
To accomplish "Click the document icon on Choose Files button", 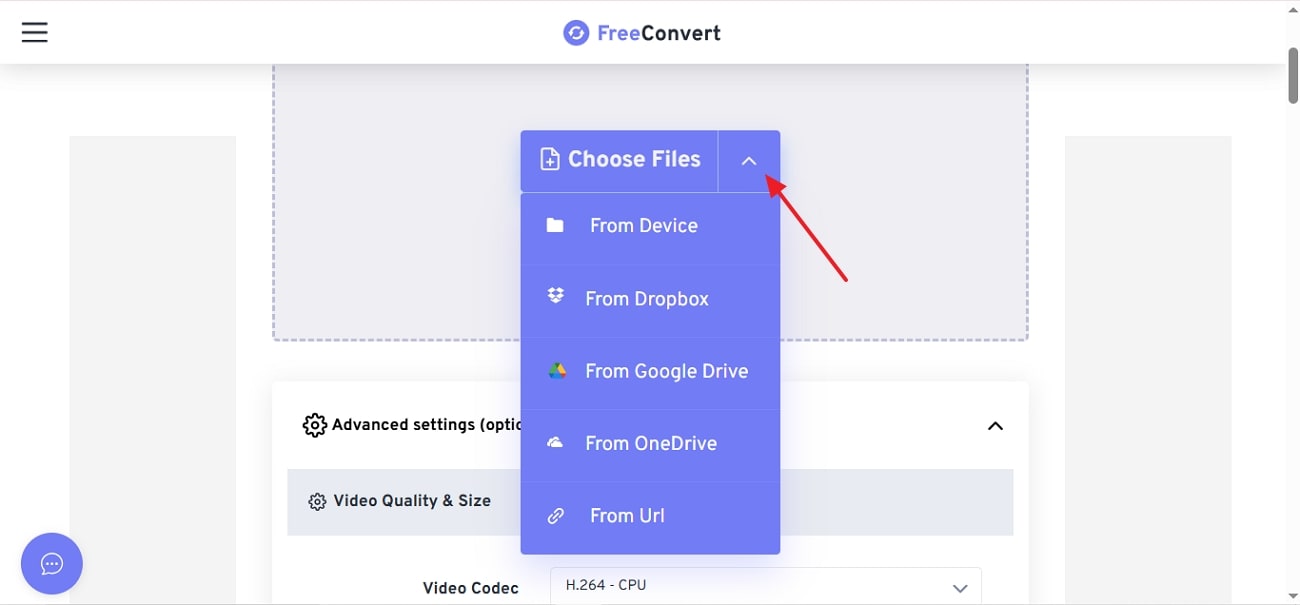I will pos(548,158).
